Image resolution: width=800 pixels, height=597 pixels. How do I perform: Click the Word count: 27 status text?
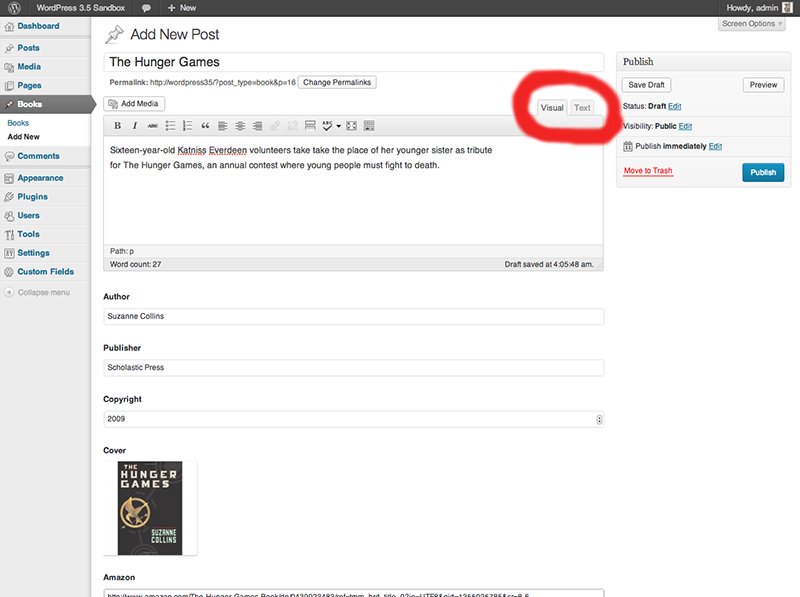(135, 264)
